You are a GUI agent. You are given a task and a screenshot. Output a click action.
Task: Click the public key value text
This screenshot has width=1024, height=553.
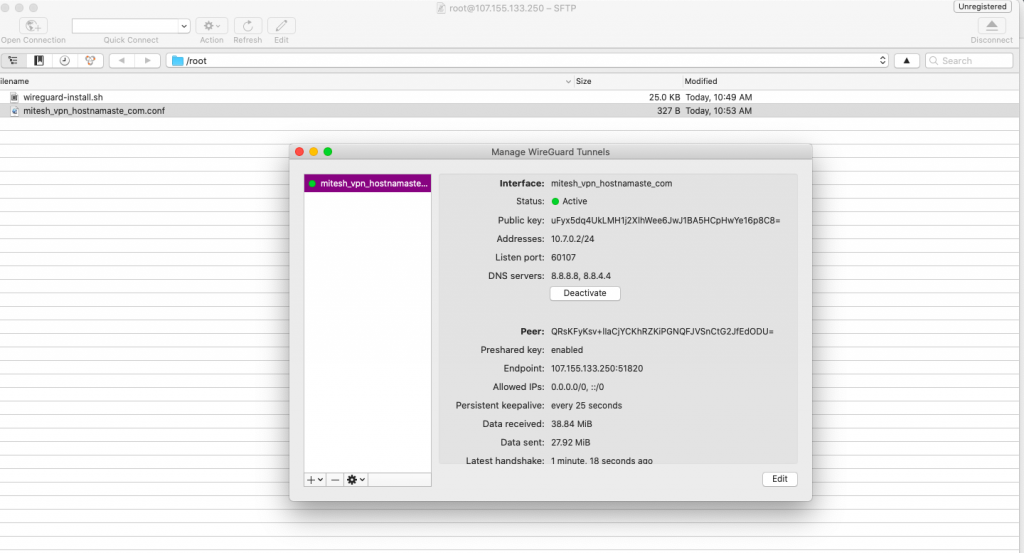665,221
